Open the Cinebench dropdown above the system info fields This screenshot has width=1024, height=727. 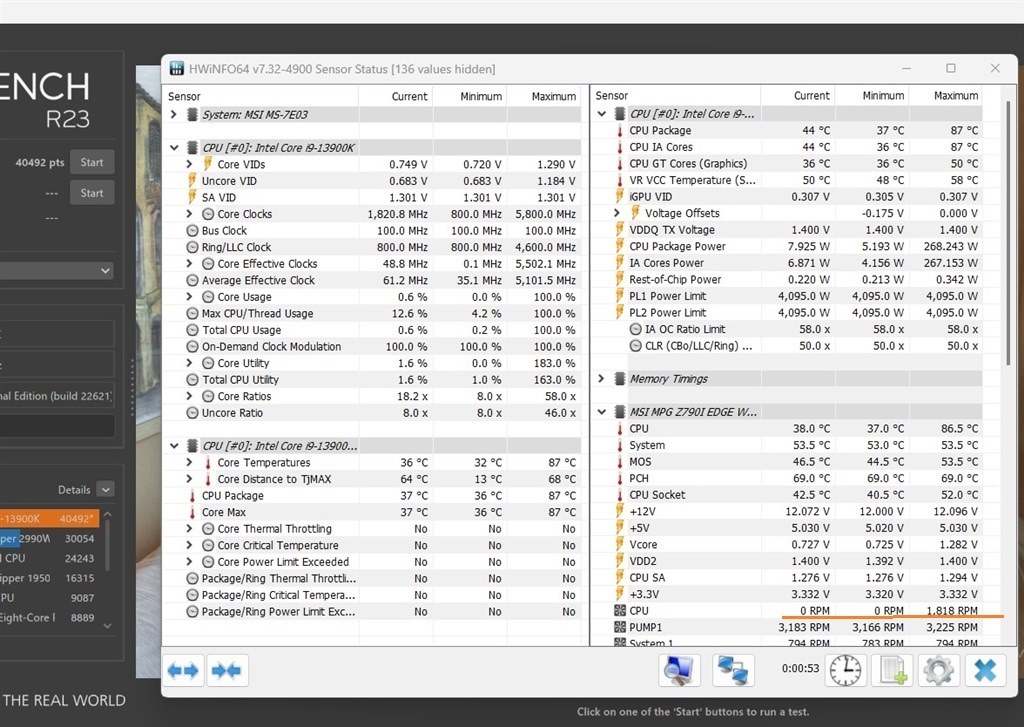56,270
